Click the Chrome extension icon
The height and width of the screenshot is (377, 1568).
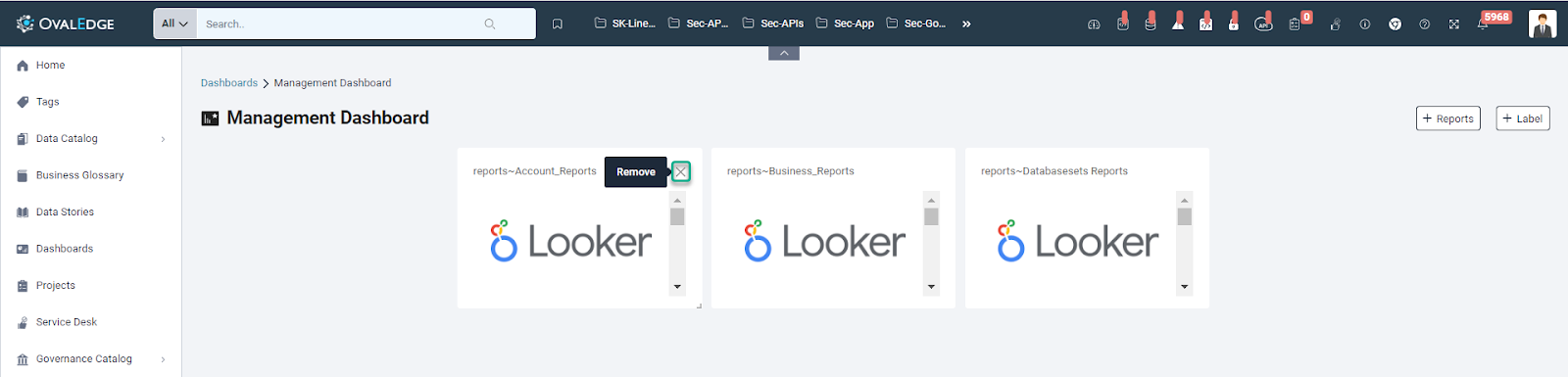[x=1395, y=24]
